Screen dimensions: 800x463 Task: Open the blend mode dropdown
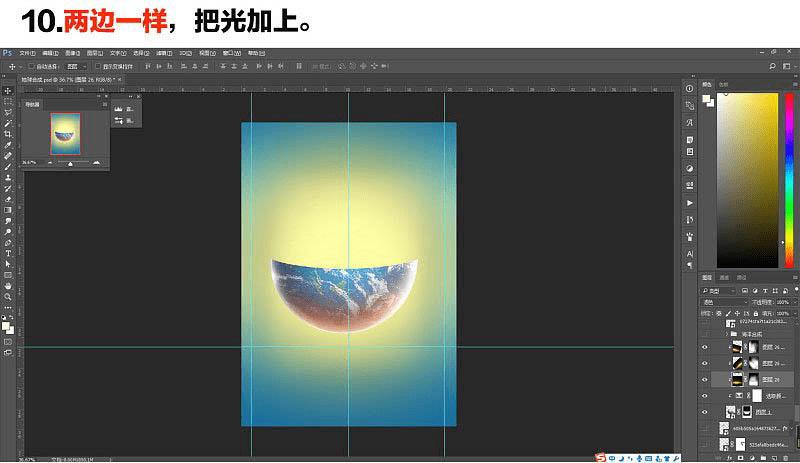point(722,302)
